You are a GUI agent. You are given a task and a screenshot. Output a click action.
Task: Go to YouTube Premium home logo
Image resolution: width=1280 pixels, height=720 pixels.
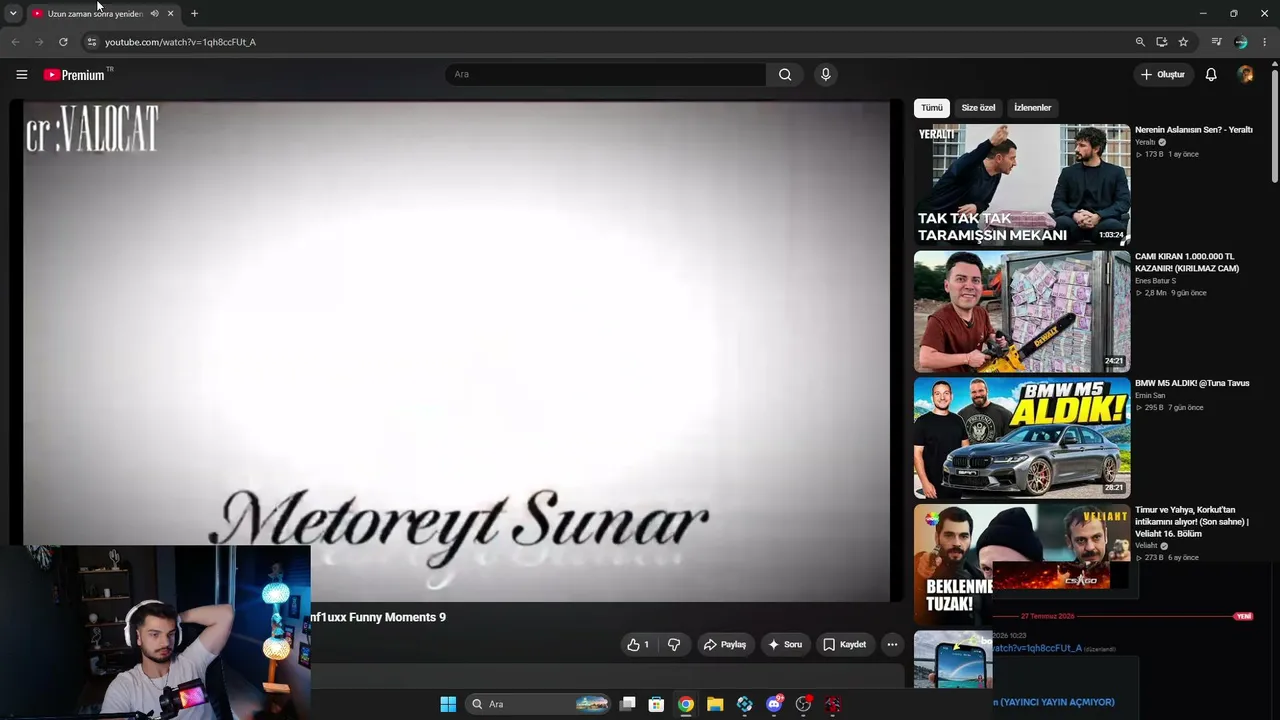74,75
